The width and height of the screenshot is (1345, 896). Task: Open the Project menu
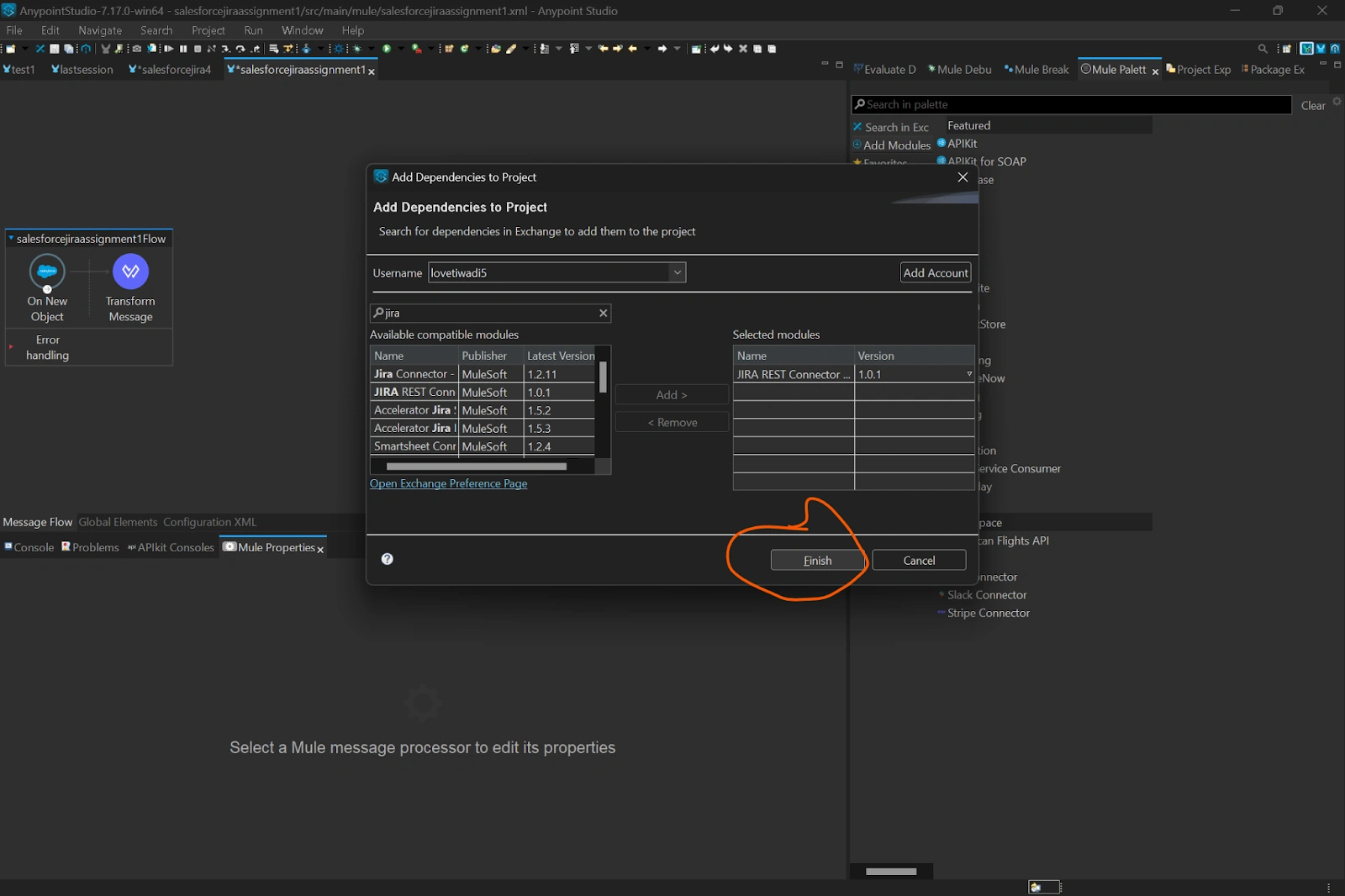tap(208, 30)
